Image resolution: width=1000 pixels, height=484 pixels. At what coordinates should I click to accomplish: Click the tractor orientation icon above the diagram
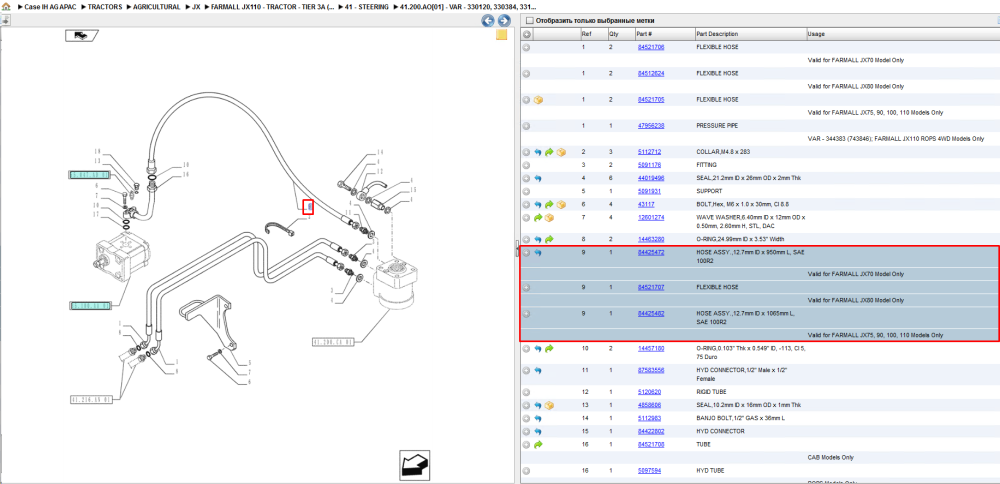80,36
